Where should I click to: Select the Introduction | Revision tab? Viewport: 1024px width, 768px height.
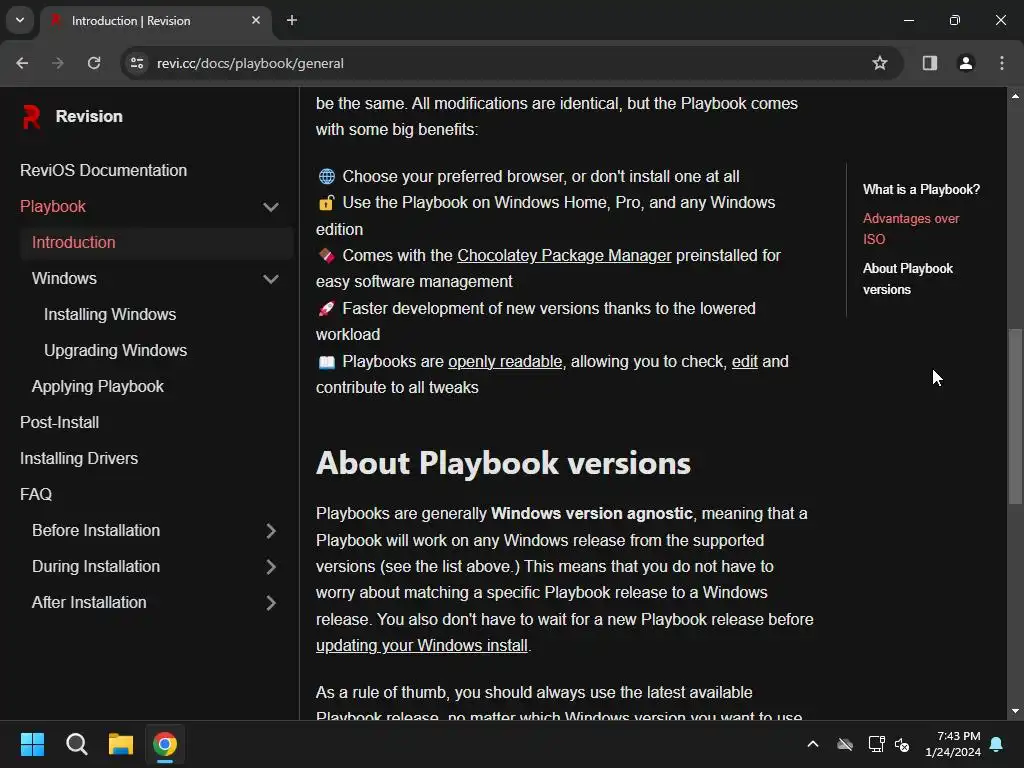pos(155,21)
